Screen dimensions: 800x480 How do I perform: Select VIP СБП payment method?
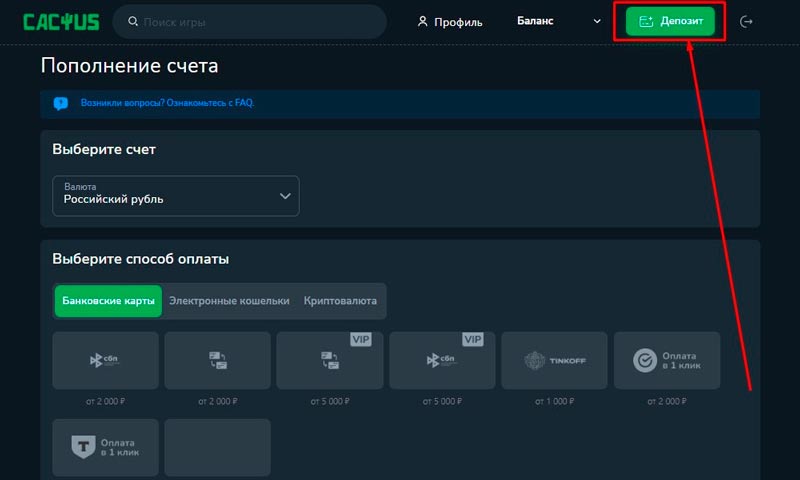click(441, 360)
